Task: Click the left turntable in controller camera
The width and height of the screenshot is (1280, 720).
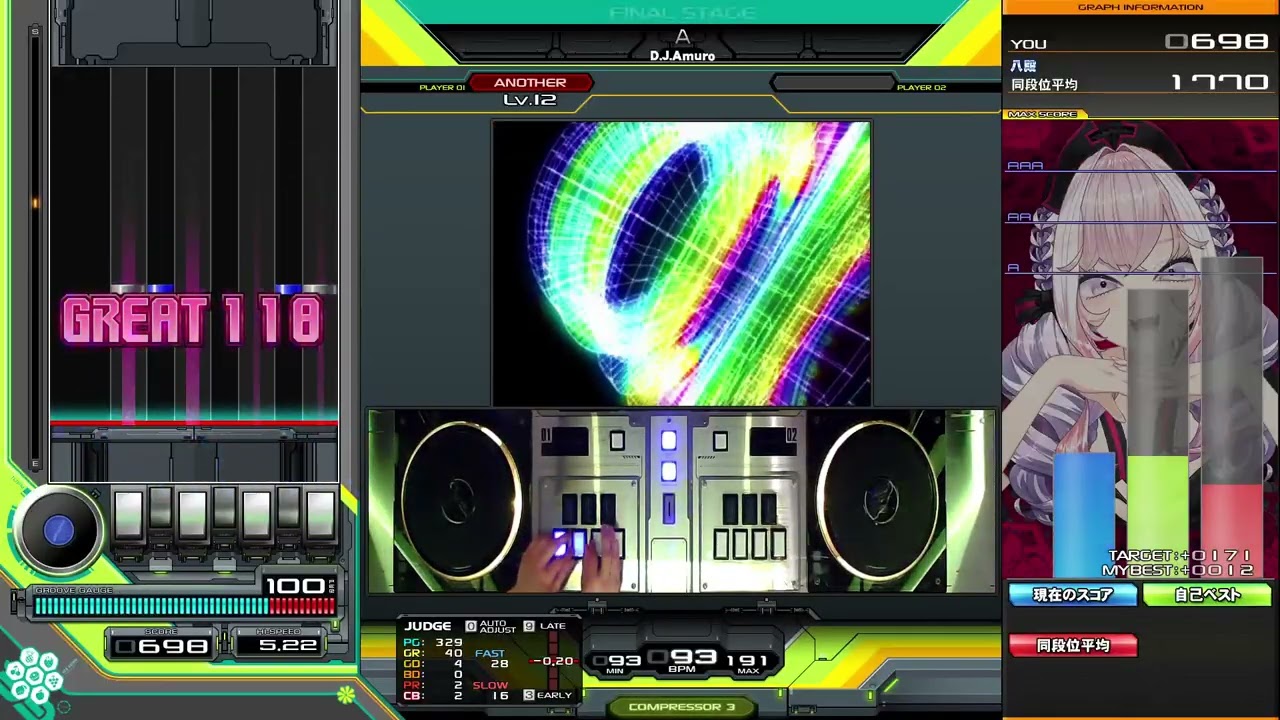Action: point(460,502)
